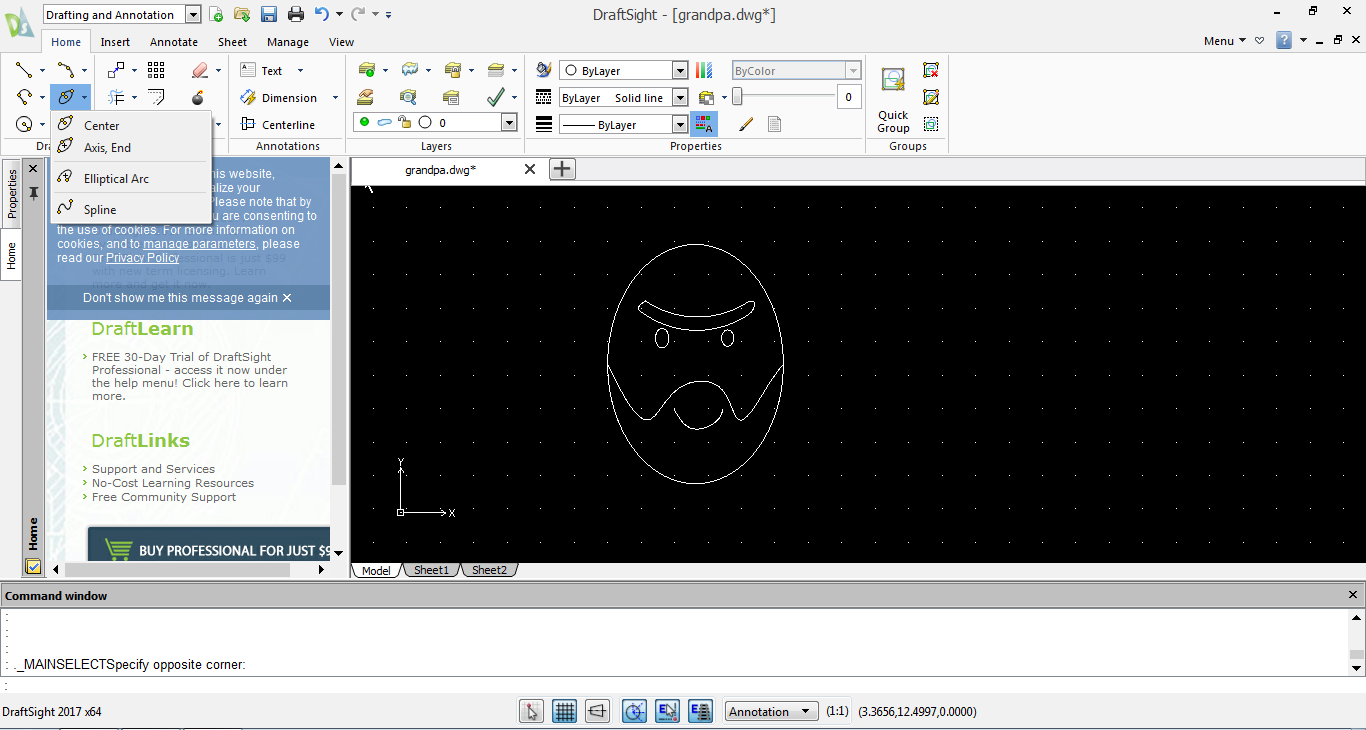Click the Print icon
This screenshot has width=1366, height=730.
pos(296,14)
